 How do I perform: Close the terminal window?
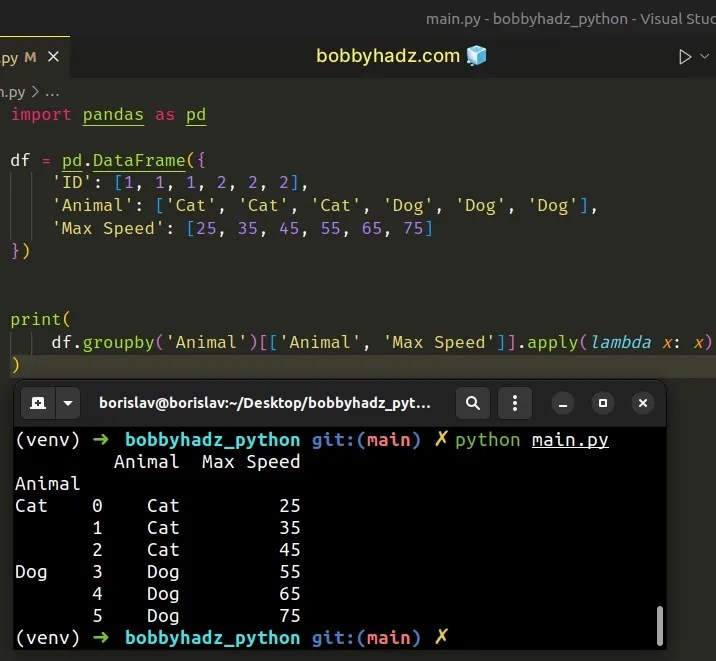[643, 403]
